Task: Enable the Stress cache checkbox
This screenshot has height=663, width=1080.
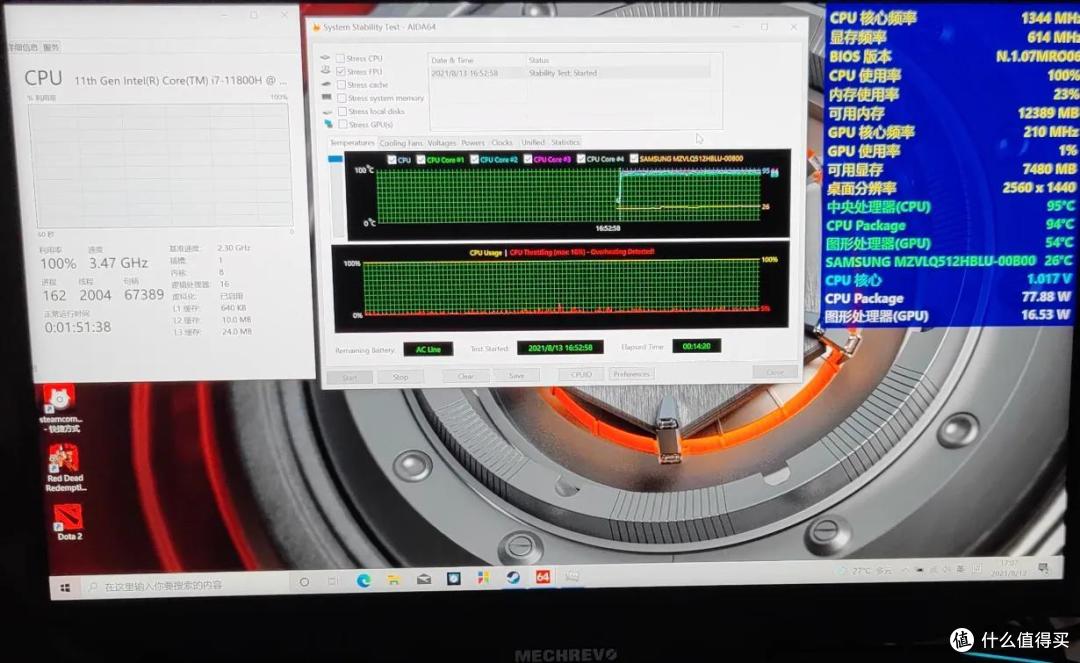Action: 341,85
